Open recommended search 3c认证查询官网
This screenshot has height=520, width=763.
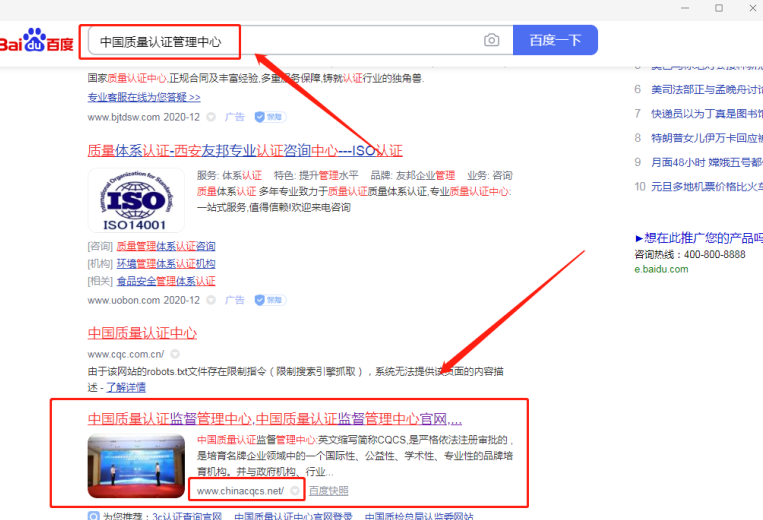click(x=187, y=516)
